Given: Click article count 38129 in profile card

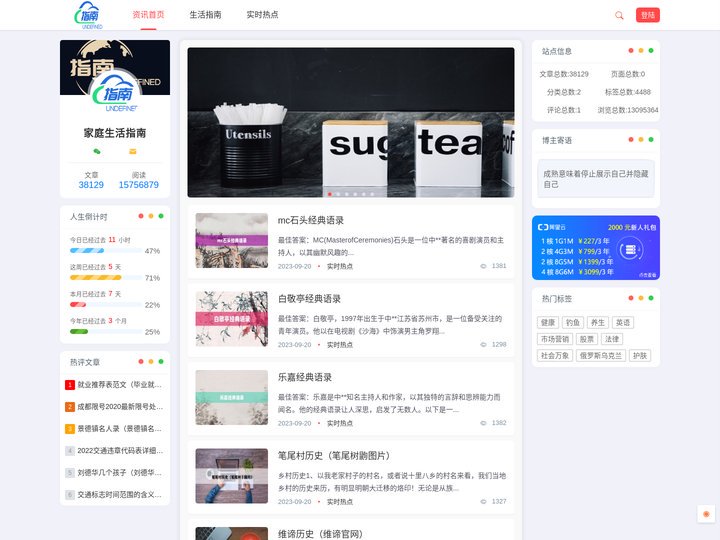Looking at the screenshot, I should pyautogui.click(x=91, y=185).
